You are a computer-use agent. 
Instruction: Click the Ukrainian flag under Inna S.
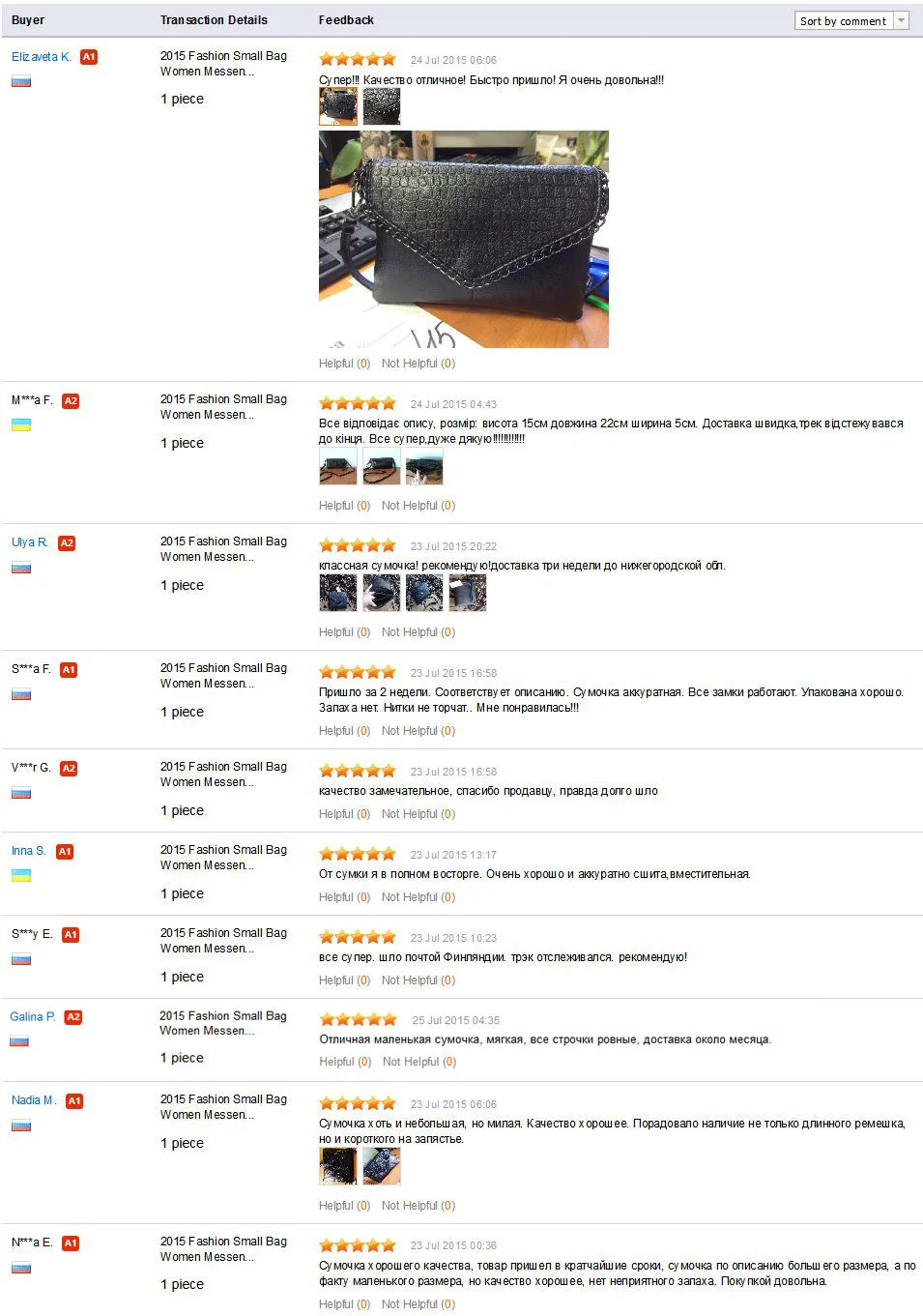21,876
